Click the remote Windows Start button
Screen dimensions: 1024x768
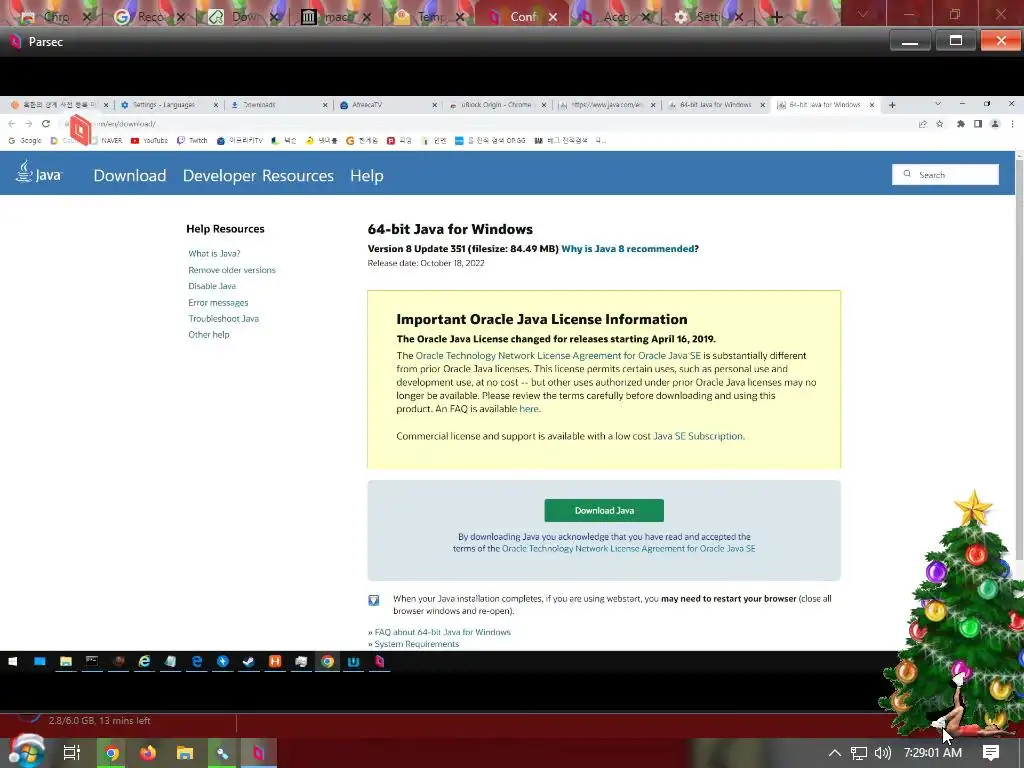[12, 662]
